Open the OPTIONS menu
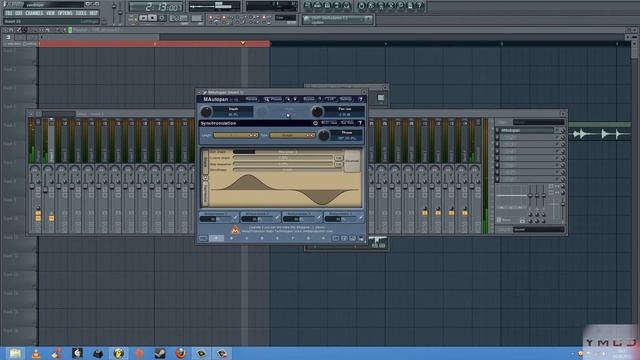This screenshot has height=360, width=640. click(x=65, y=13)
